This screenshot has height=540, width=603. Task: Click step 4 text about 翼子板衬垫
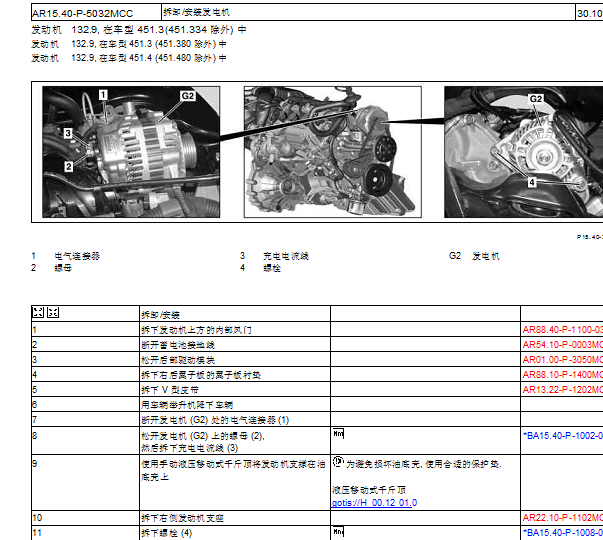201,375
